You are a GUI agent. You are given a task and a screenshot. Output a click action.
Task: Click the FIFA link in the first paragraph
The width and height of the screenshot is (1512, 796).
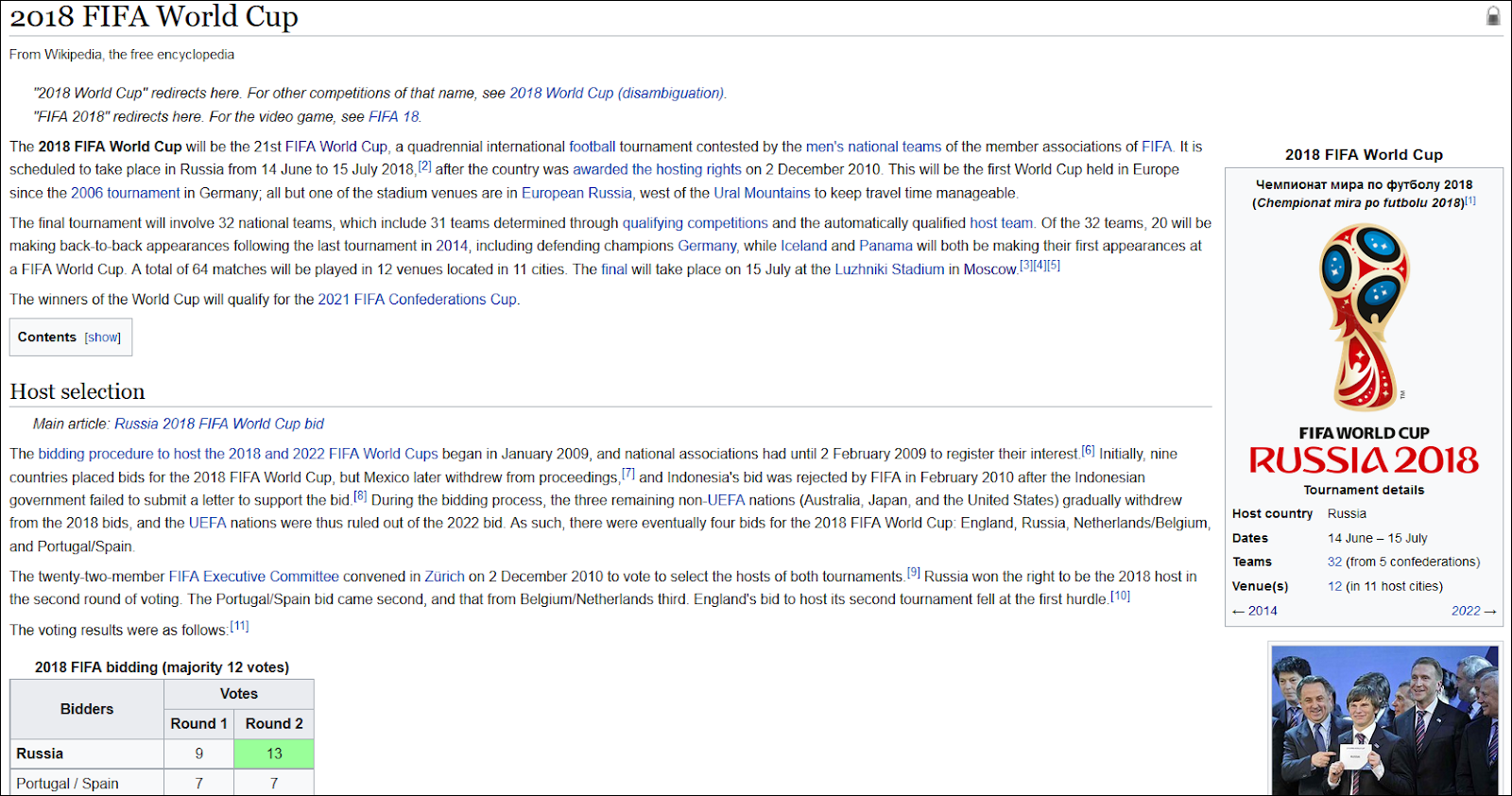[x=1157, y=147]
